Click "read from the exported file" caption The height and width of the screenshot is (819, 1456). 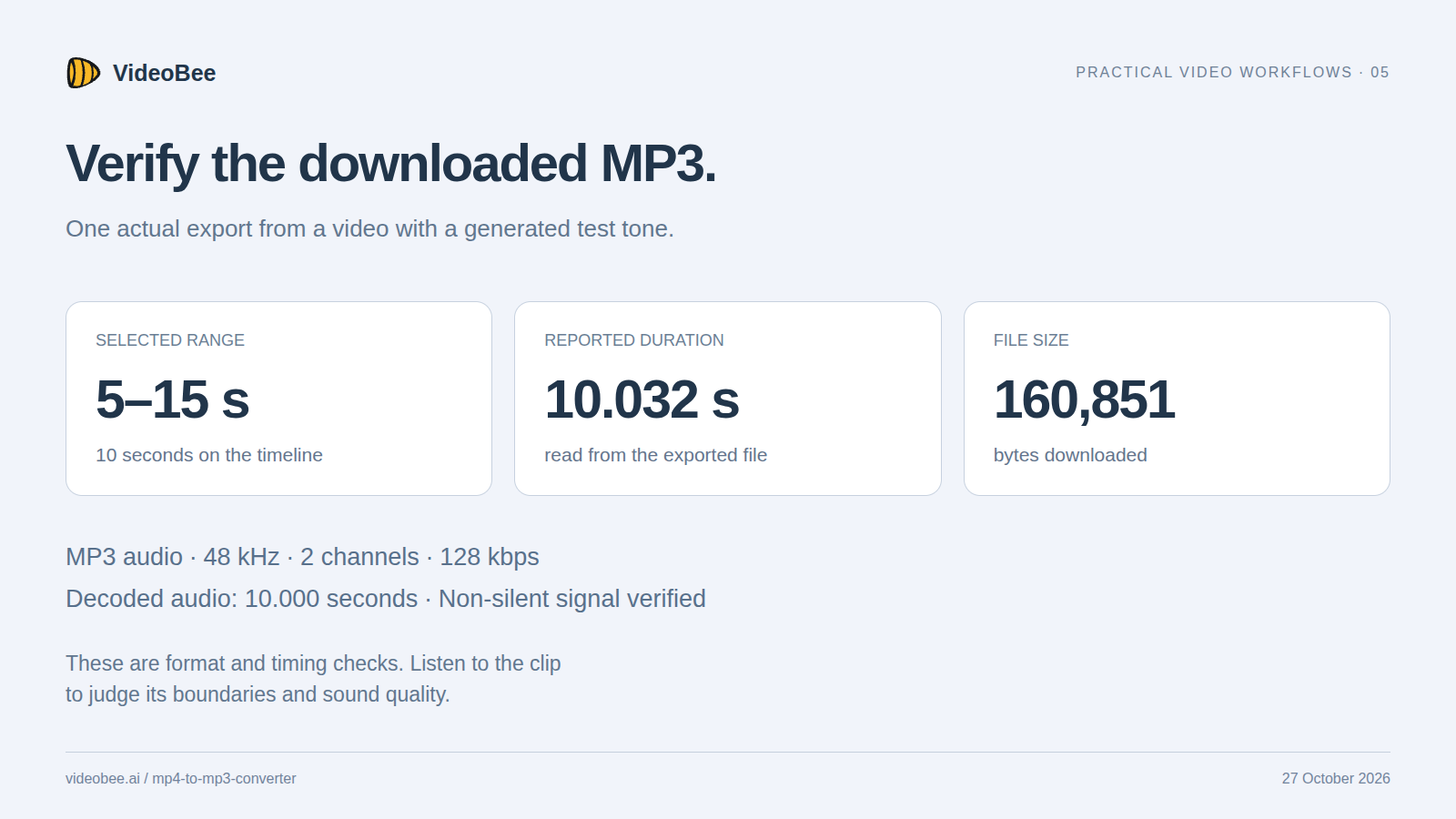pyautogui.click(x=655, y=455)
